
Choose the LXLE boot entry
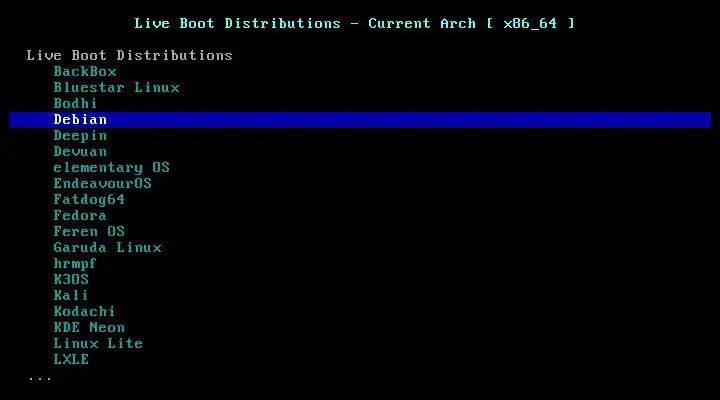71,360
